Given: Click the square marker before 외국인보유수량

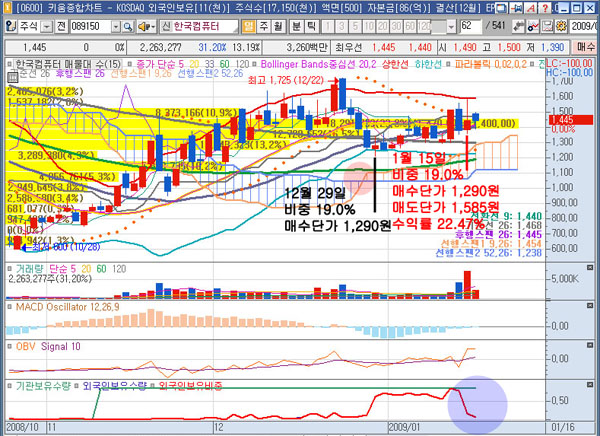Looking at the screenshot, I should coord(77,385).
